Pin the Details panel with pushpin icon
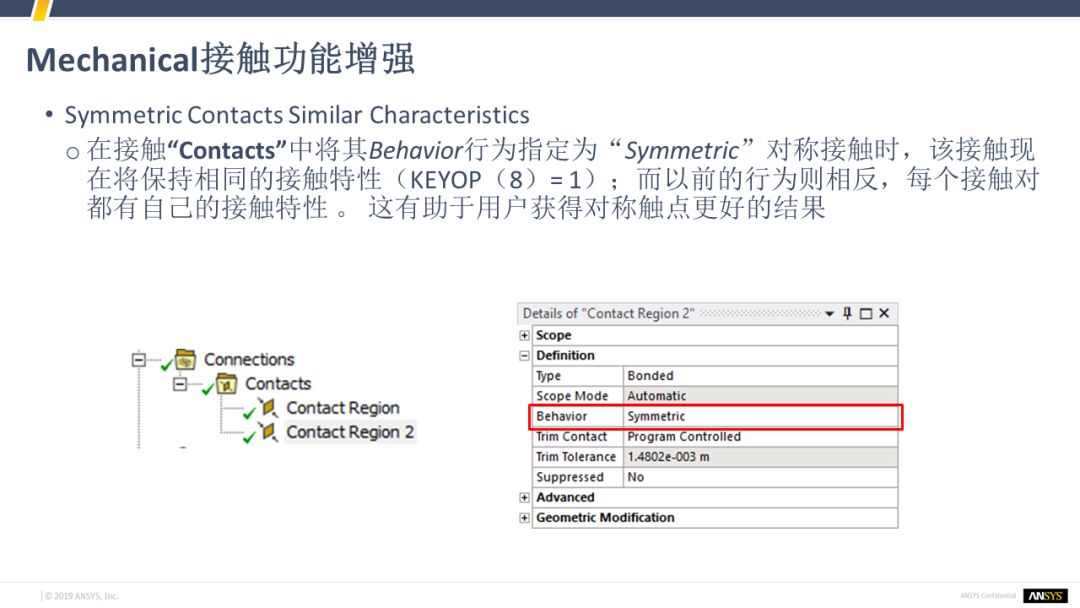The width and height of the screenshot is (1080, 608). (847, 314)
